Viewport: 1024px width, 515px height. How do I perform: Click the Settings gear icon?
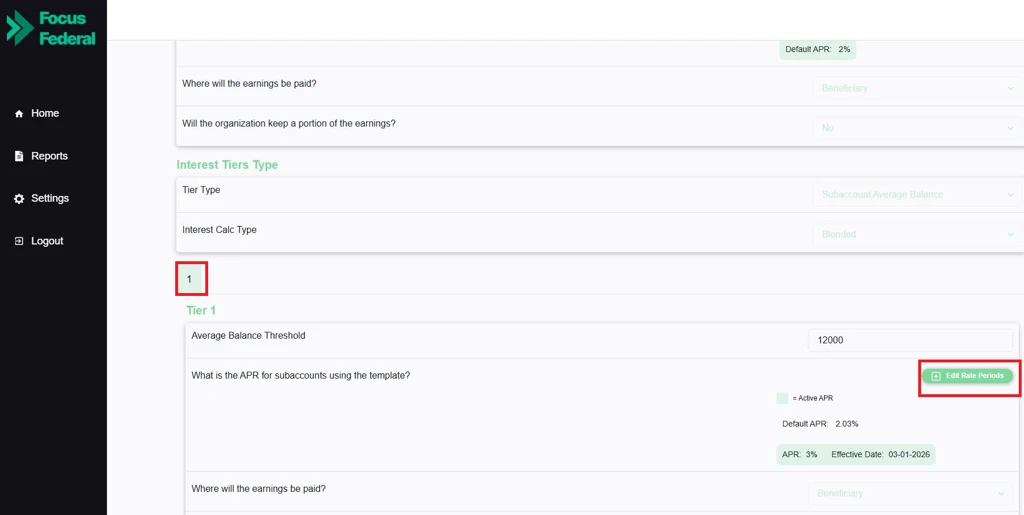tap(19, 199)
